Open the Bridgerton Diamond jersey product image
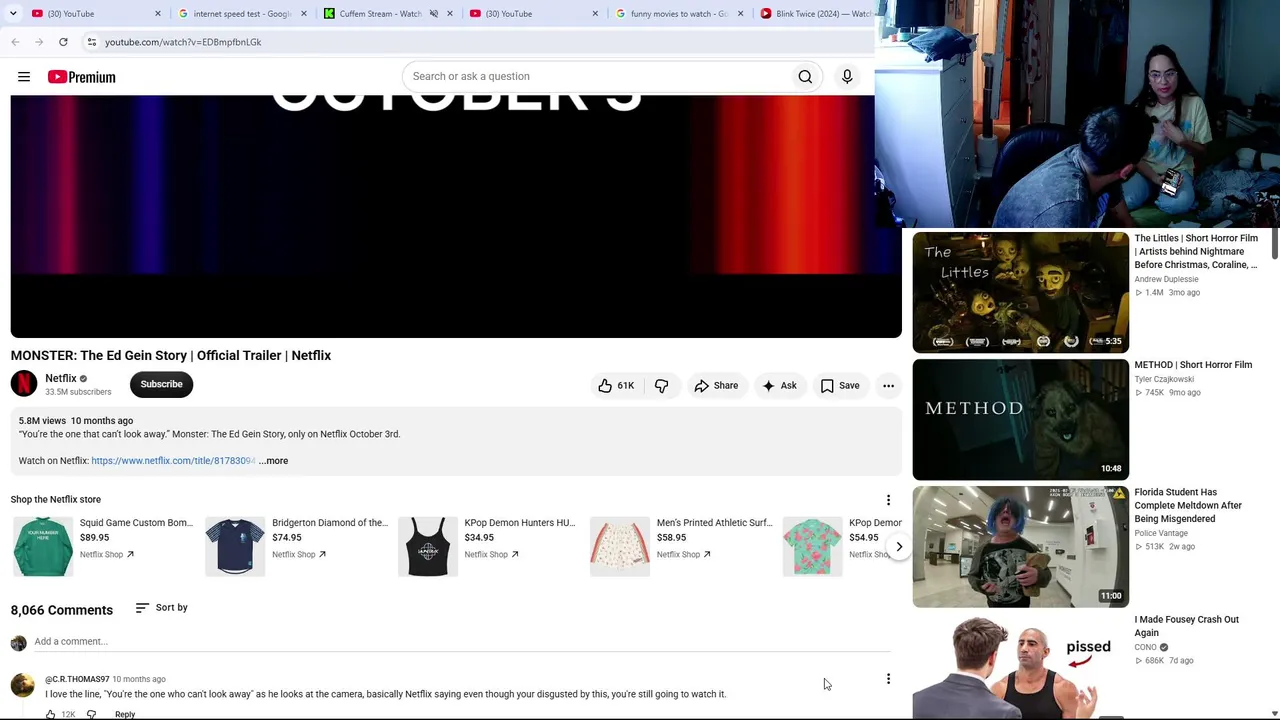The image size is (1280, 720). pos(235,547)
